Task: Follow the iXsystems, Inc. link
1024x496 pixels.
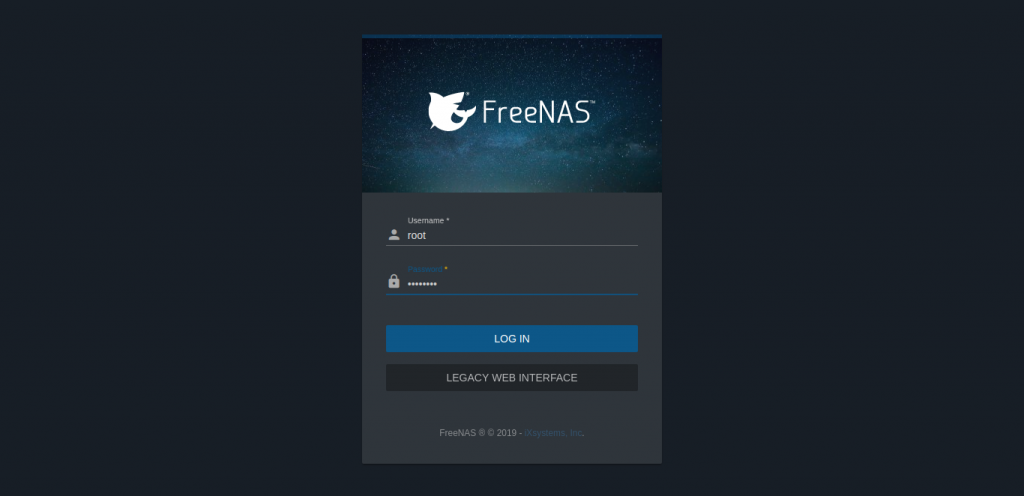Action: pos(553,433)
